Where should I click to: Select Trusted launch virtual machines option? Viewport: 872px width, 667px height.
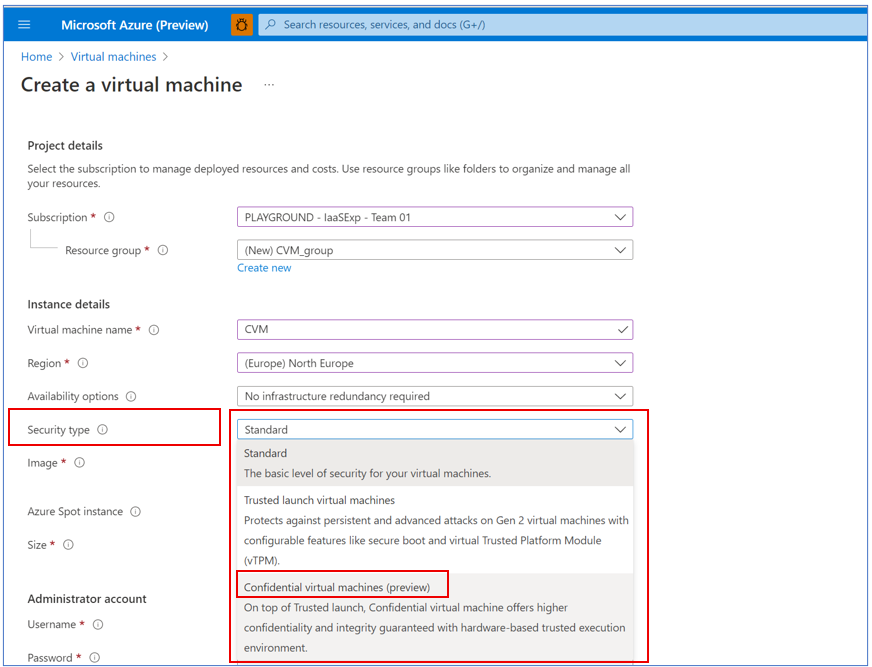point(435,530)
